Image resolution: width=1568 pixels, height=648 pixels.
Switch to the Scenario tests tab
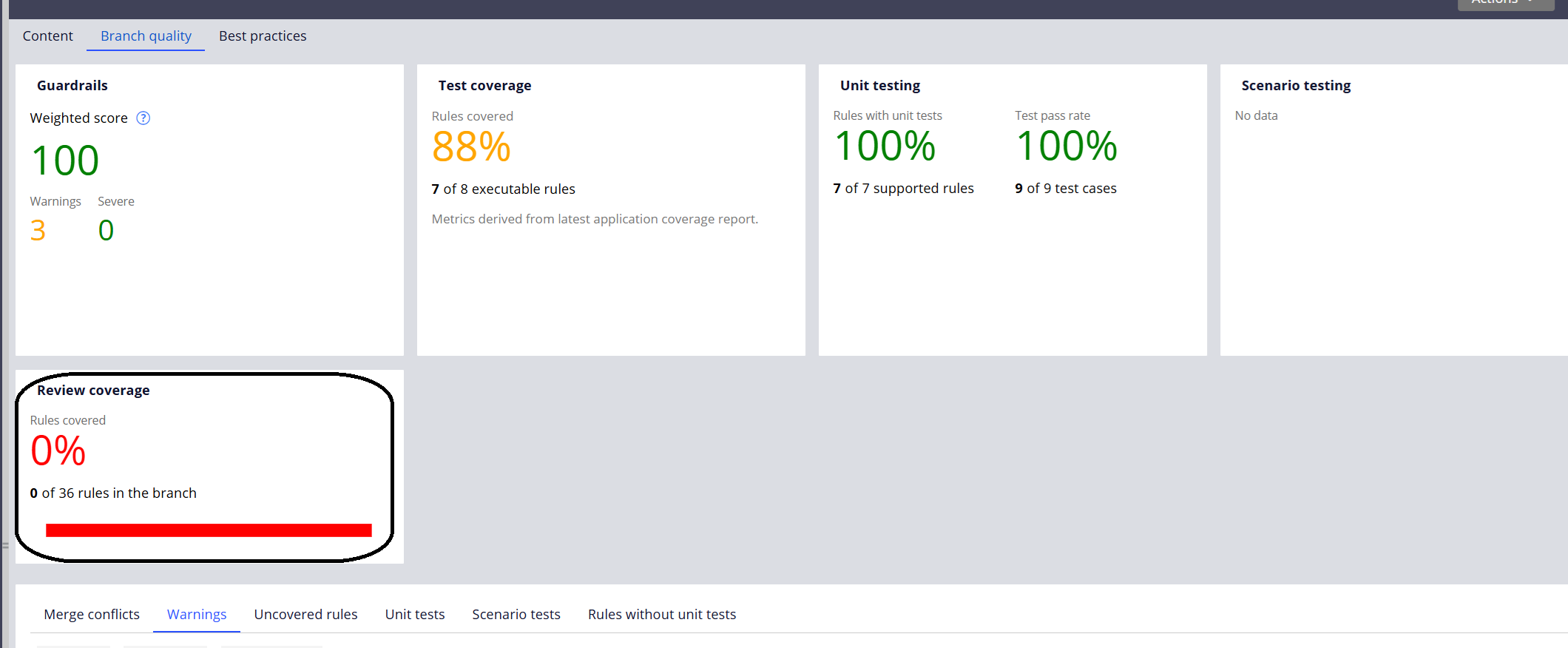[x=516, y=615]
